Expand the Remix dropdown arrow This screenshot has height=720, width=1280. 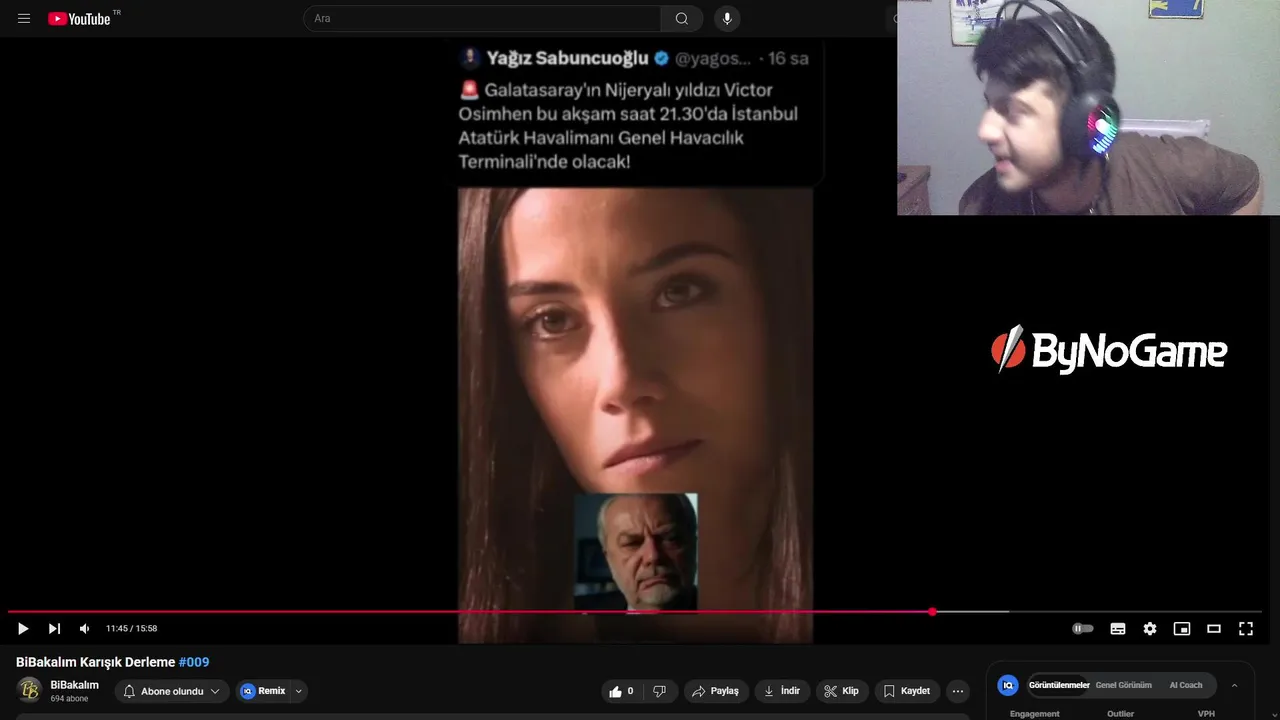tap(298, 691)
